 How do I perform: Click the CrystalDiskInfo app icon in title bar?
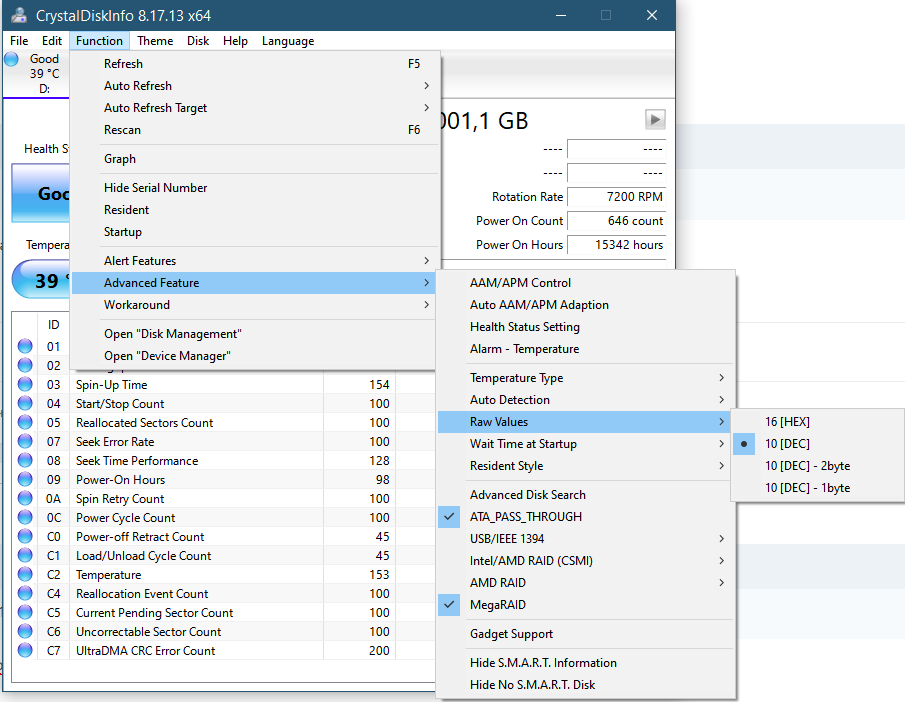click(x=19, y=15)
